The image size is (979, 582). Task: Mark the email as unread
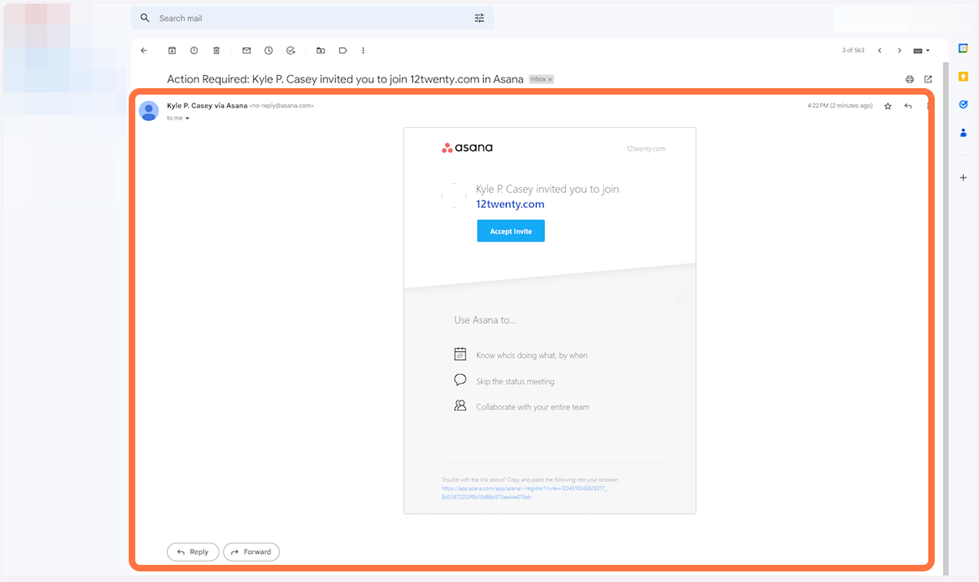click(x=247, y=50)
